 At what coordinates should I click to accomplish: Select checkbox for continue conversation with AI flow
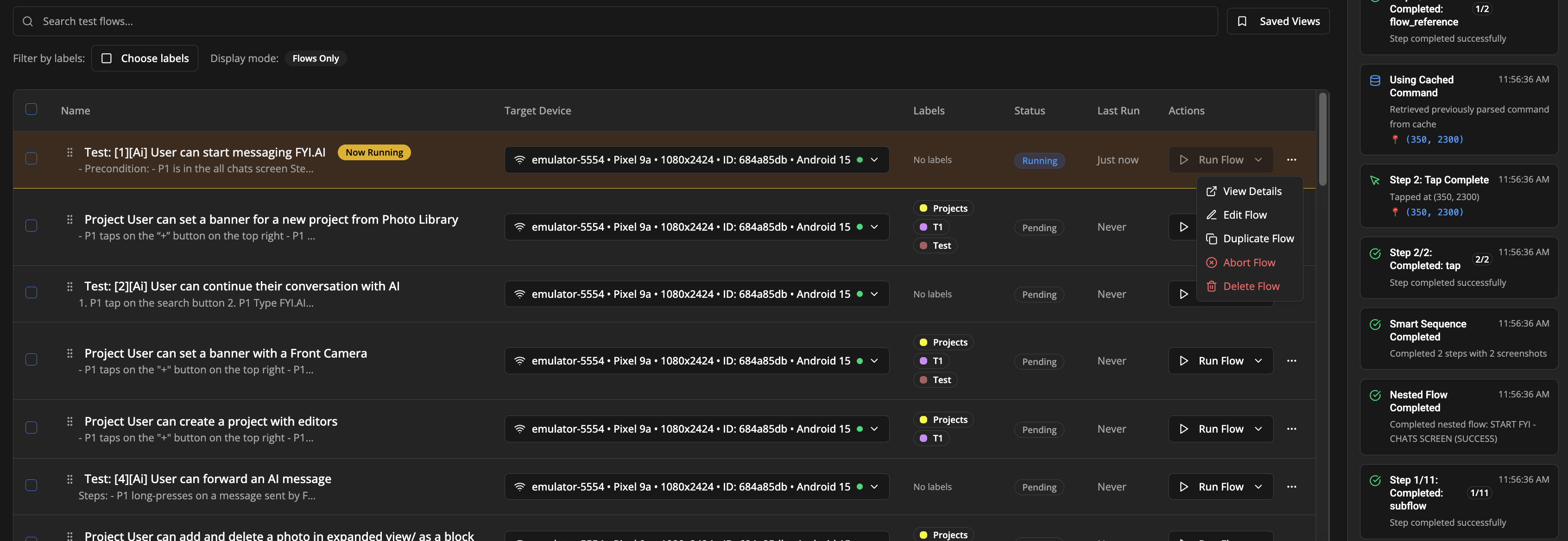[x=31, y=293]
